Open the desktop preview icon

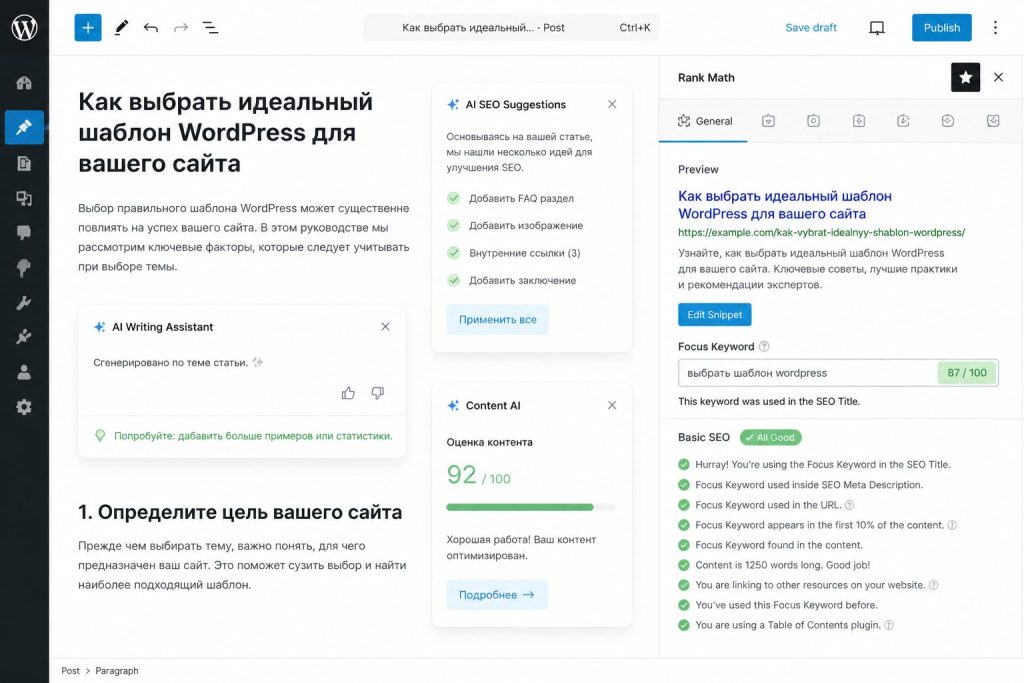pyautogui.click(x=876, y=27)
